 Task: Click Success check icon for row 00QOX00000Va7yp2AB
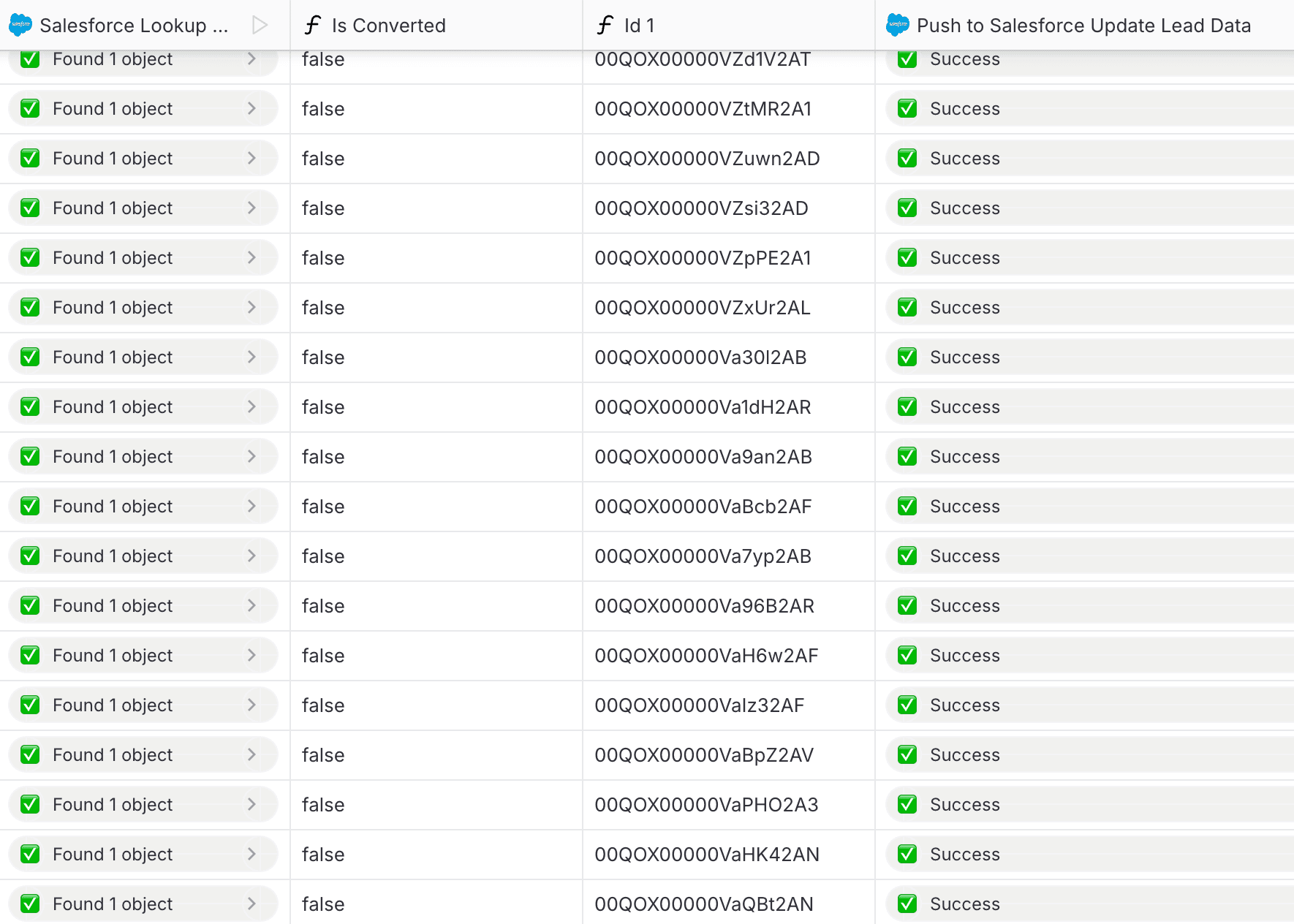coord(907,556)
